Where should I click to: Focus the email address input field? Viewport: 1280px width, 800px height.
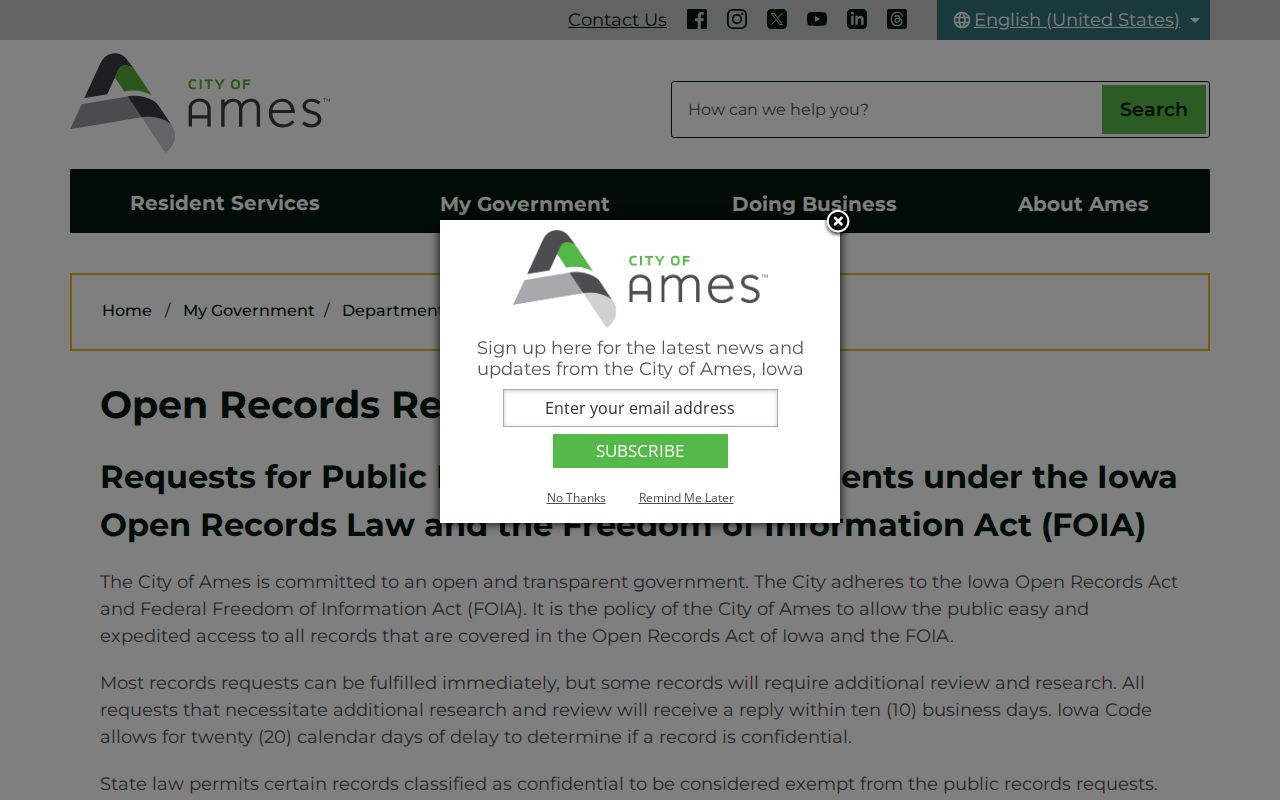click(x=640, y=408)
